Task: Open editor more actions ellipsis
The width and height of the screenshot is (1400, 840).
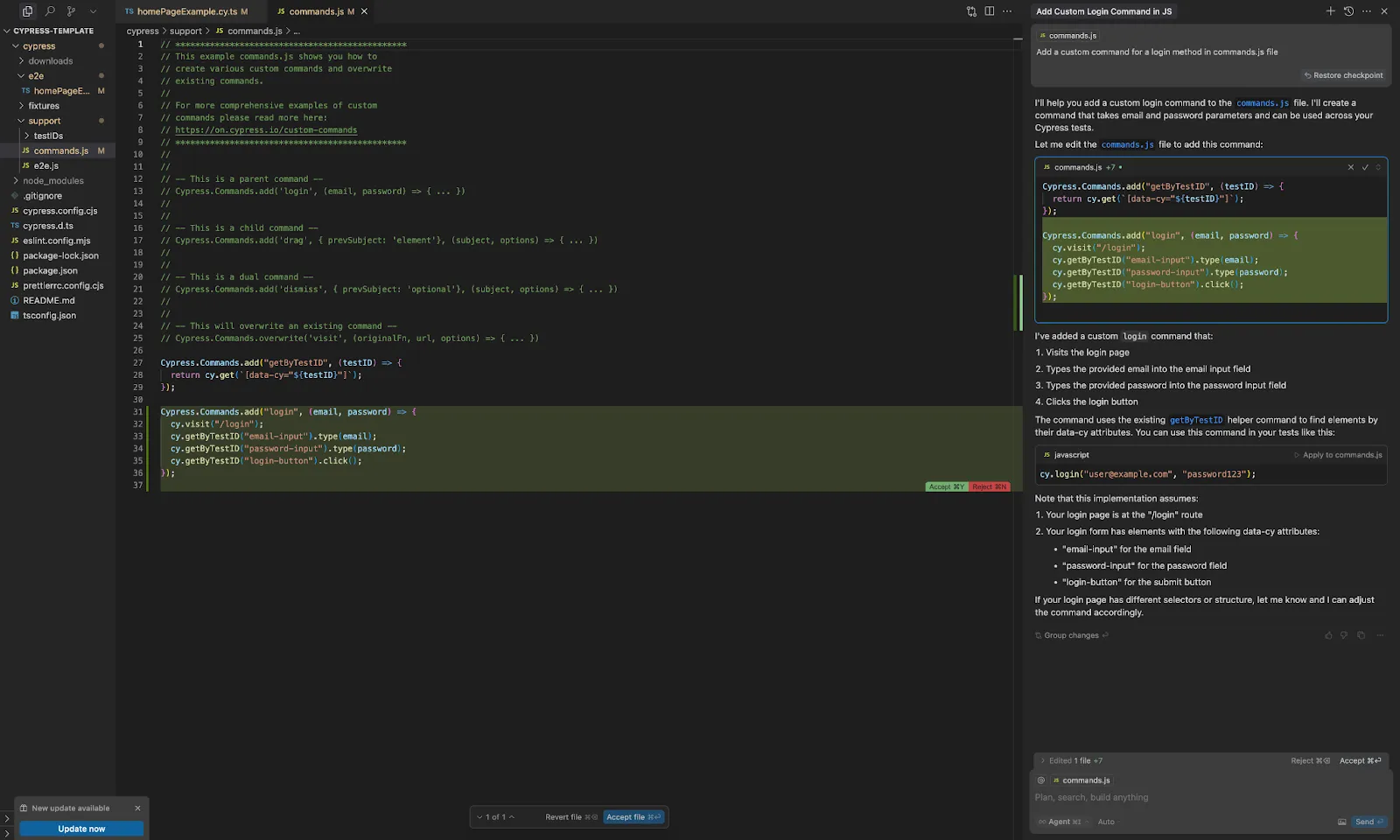Action: coord(1007,11)
